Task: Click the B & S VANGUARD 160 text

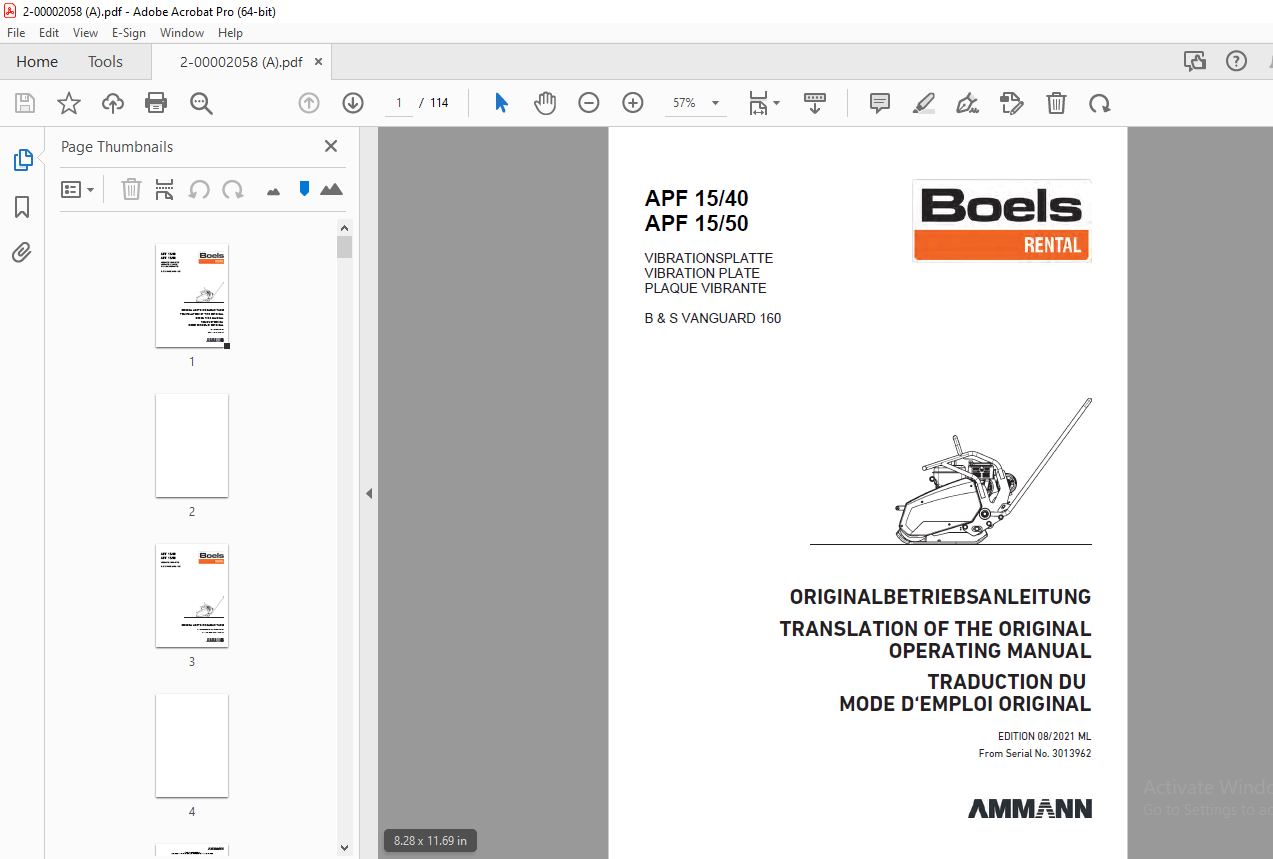Action: [x=713, y=318]
